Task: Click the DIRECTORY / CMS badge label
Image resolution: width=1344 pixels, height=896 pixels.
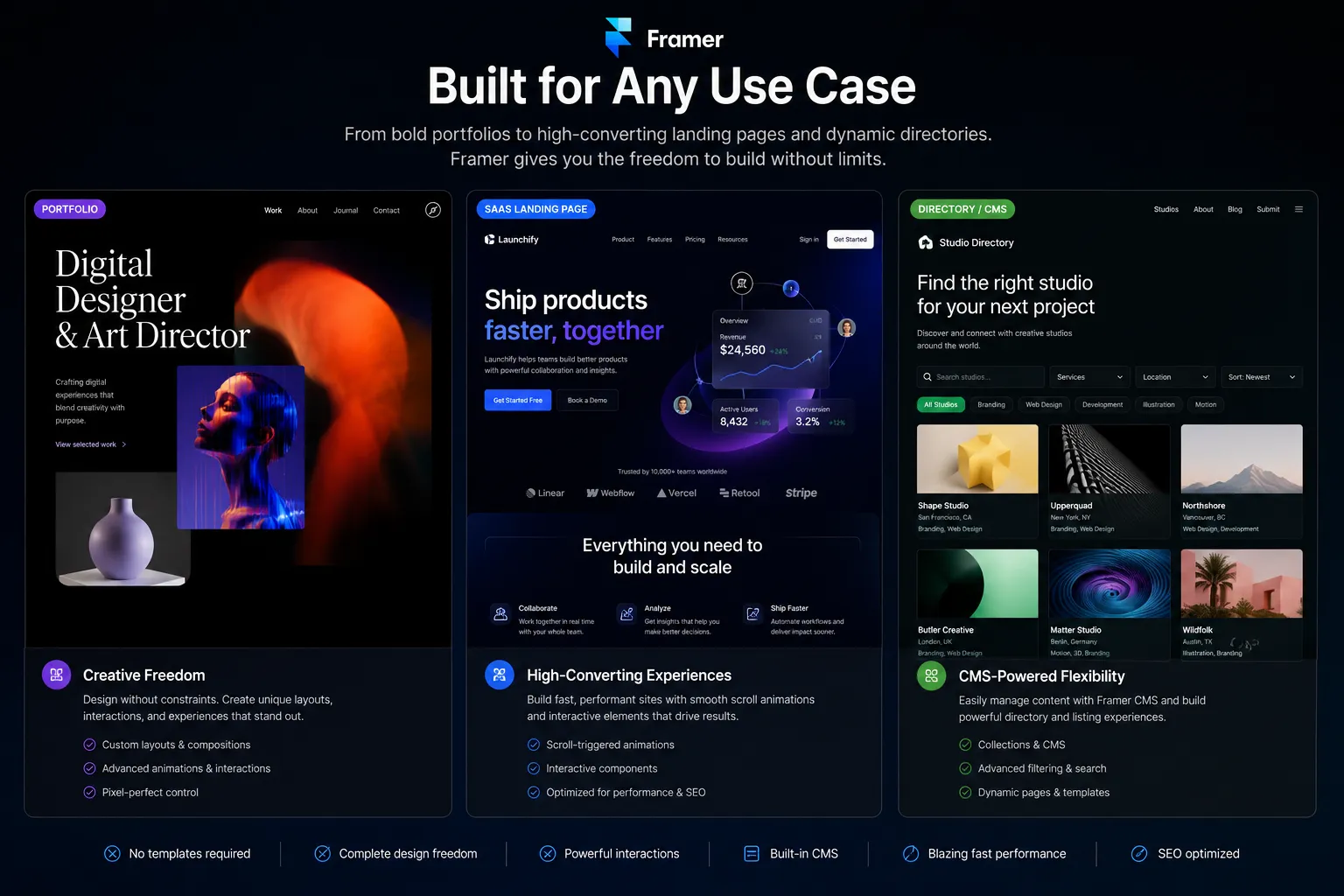Action: tap(962, 209)
